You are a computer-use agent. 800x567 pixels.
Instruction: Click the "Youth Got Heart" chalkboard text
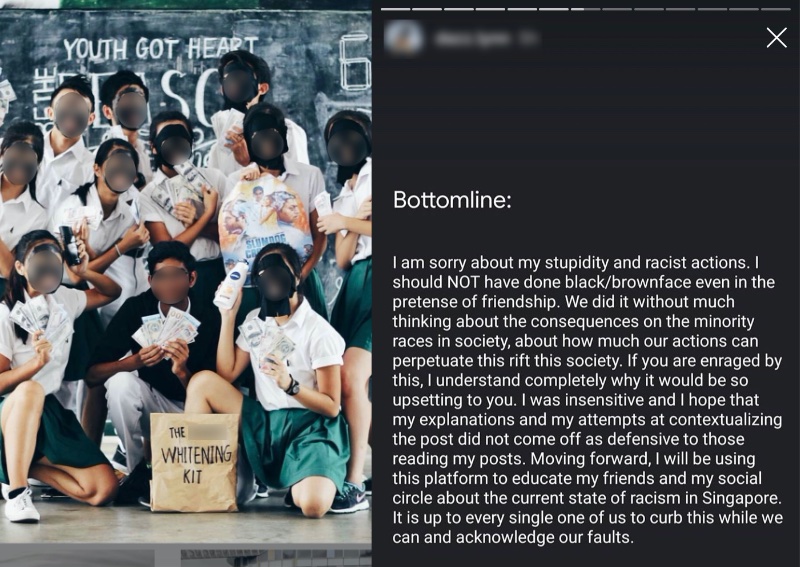point(161,49)
